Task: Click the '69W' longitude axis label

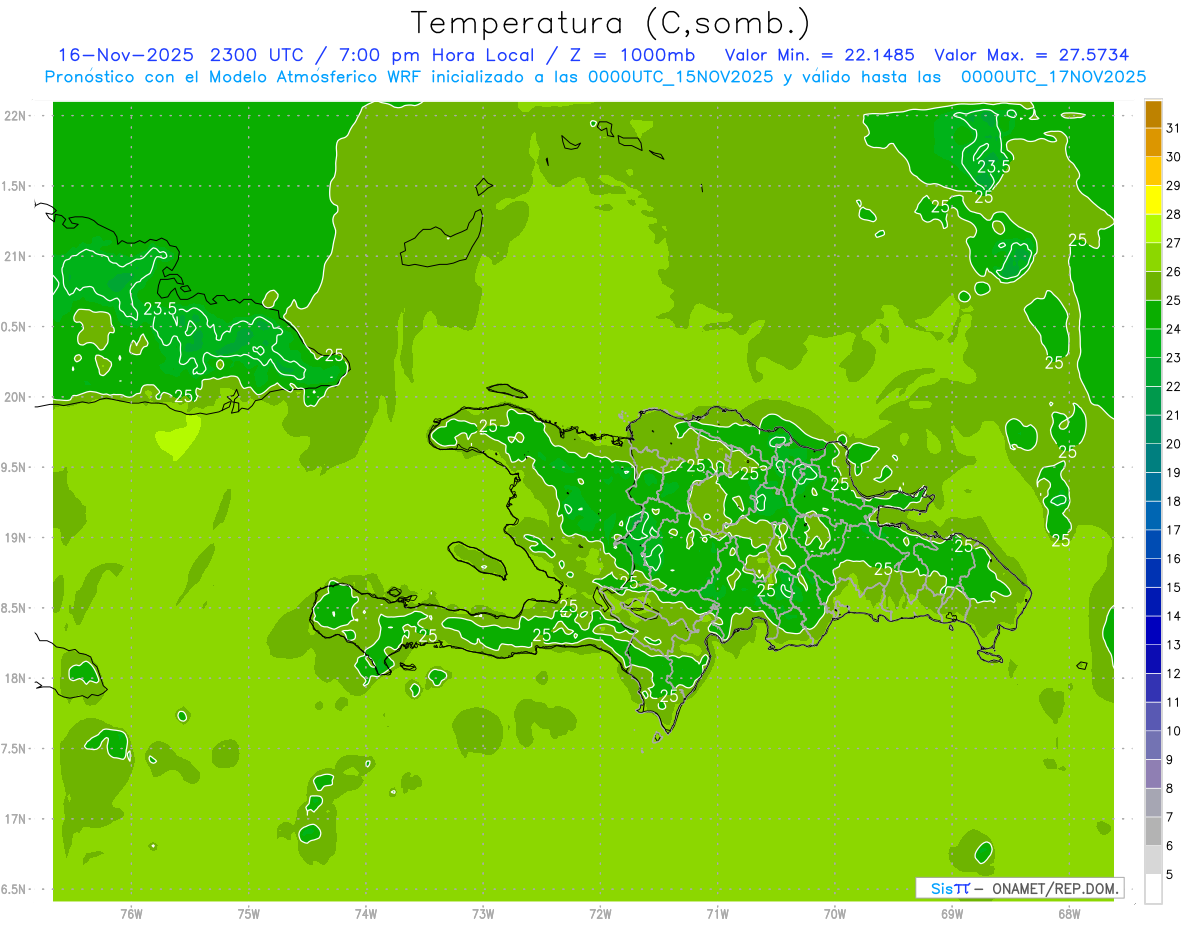Action: coord(952,914)
